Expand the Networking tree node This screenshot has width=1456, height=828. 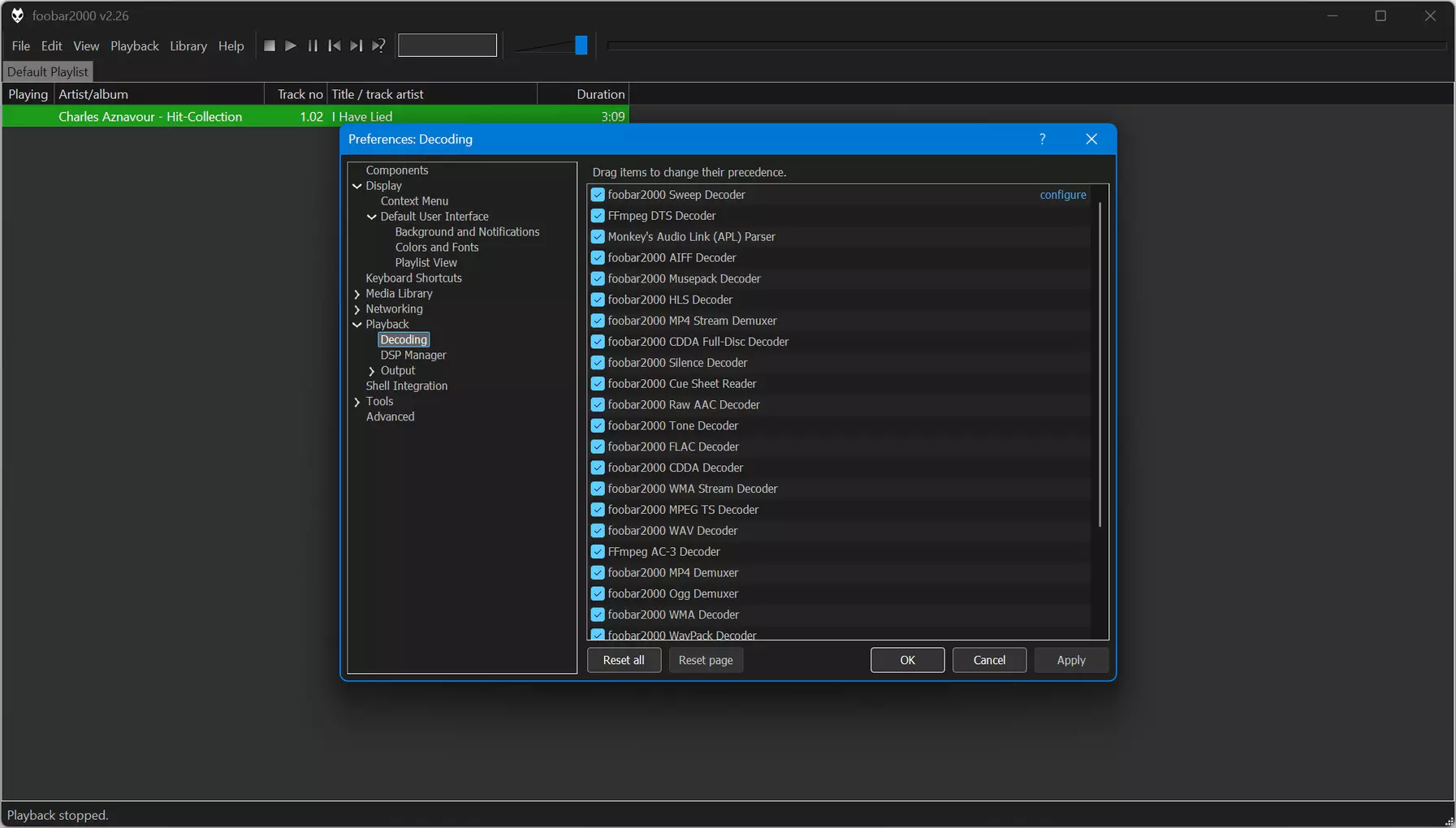[x=357, y=309]
